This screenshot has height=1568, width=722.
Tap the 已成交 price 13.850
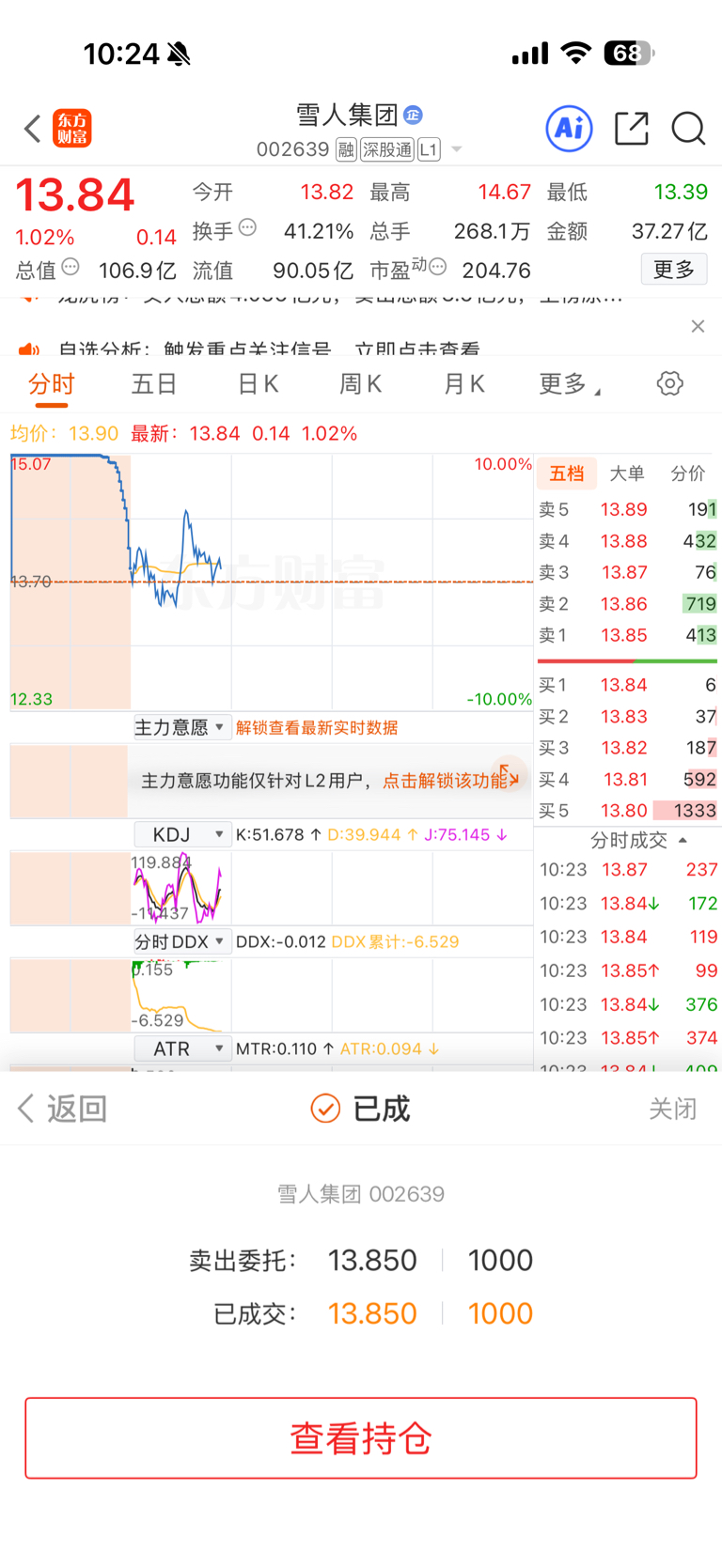372,1313
